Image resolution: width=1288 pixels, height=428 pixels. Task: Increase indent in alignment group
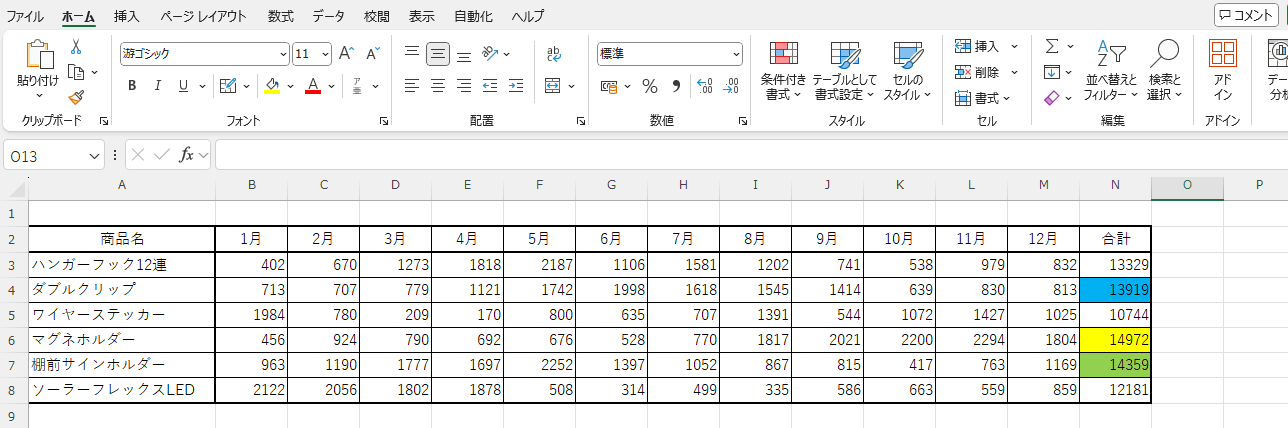(516, 86)
